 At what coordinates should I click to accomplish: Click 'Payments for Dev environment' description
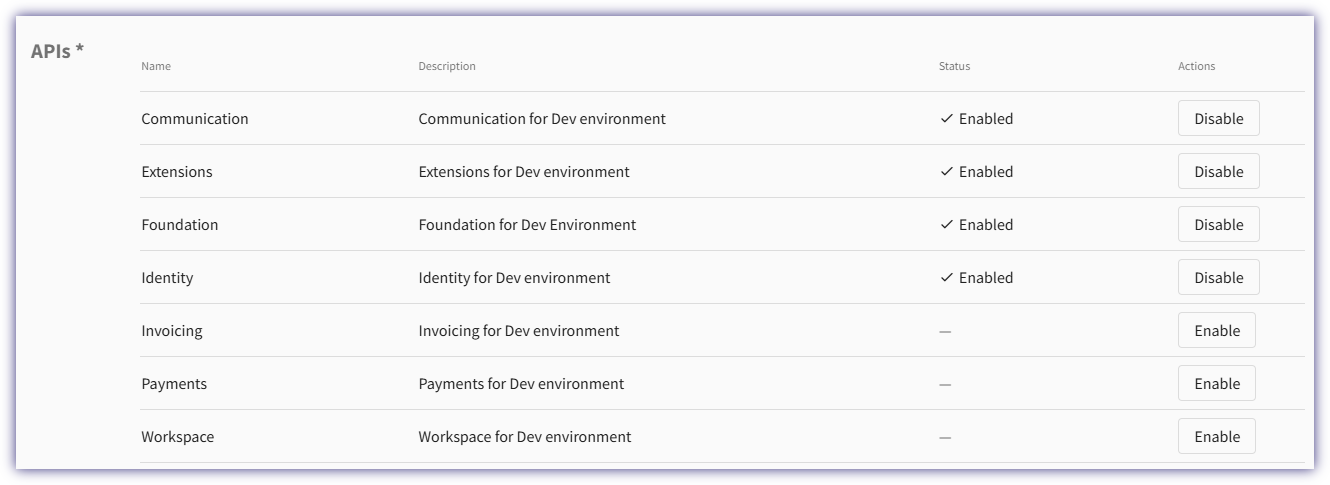pyautogui.click(x=521, y=383)
